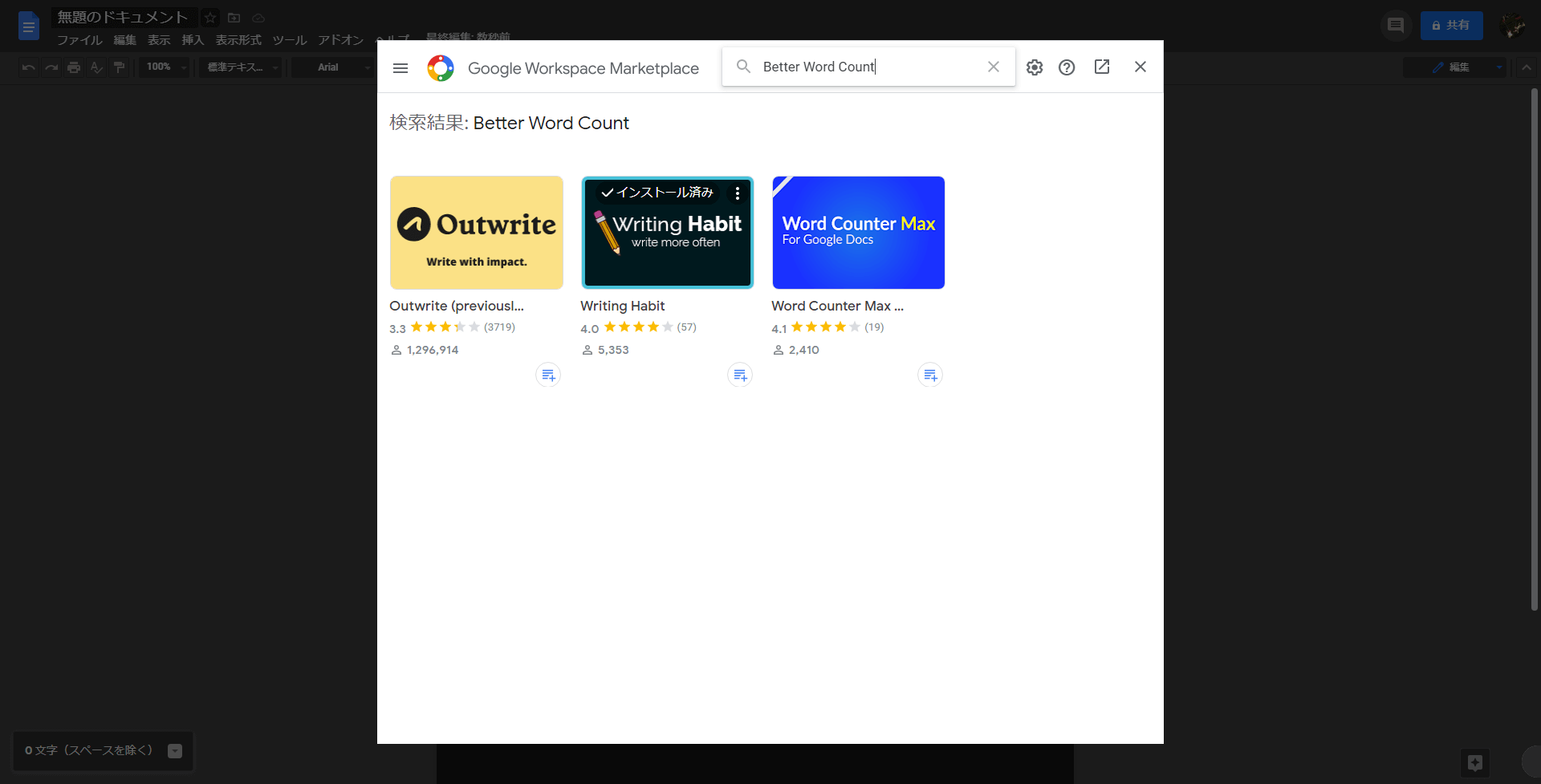Click the document title 無題のドキュメント
The height and width of the screenshot is (784, 1541).
123,17
